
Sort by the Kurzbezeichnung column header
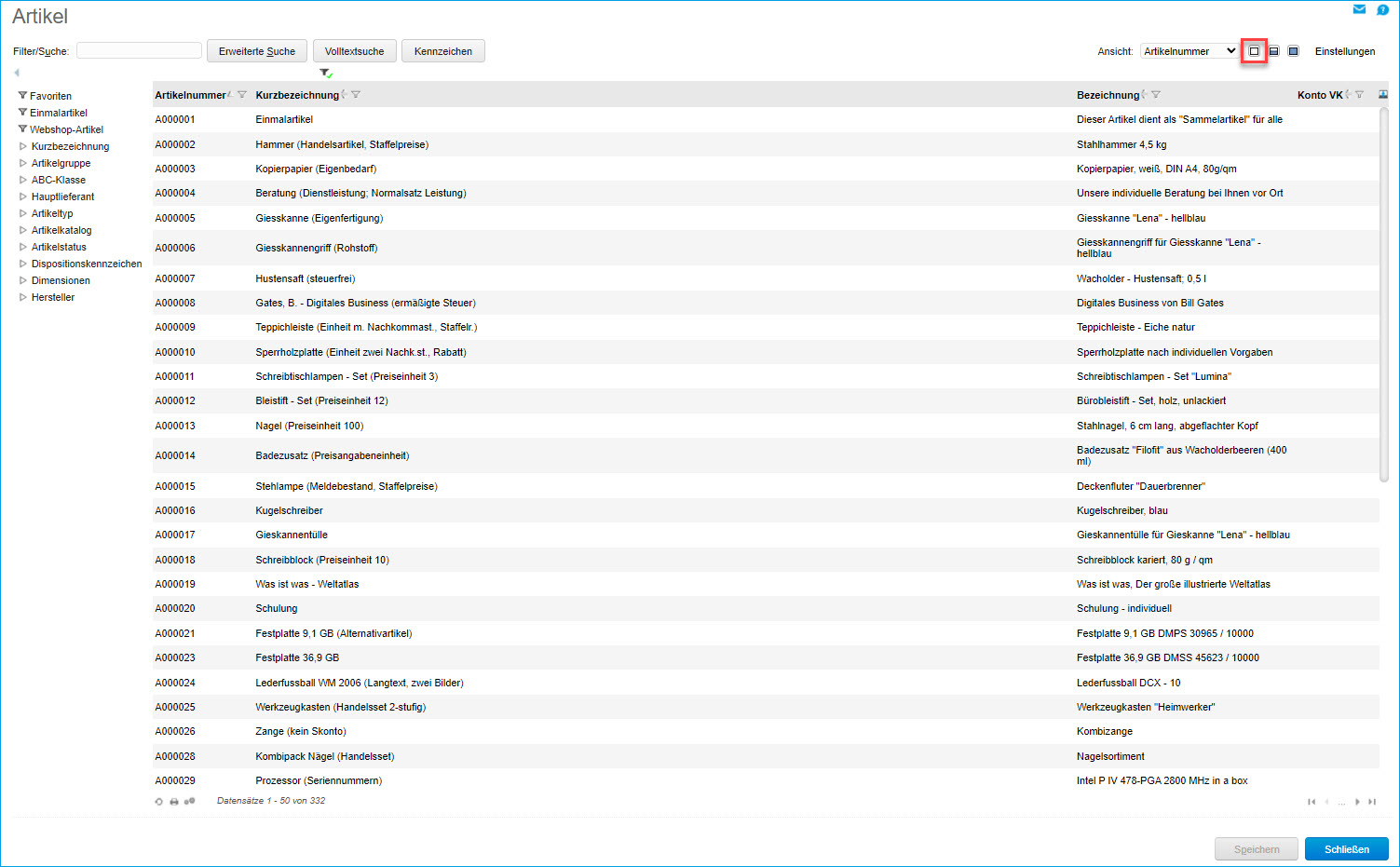click(297, 95)
